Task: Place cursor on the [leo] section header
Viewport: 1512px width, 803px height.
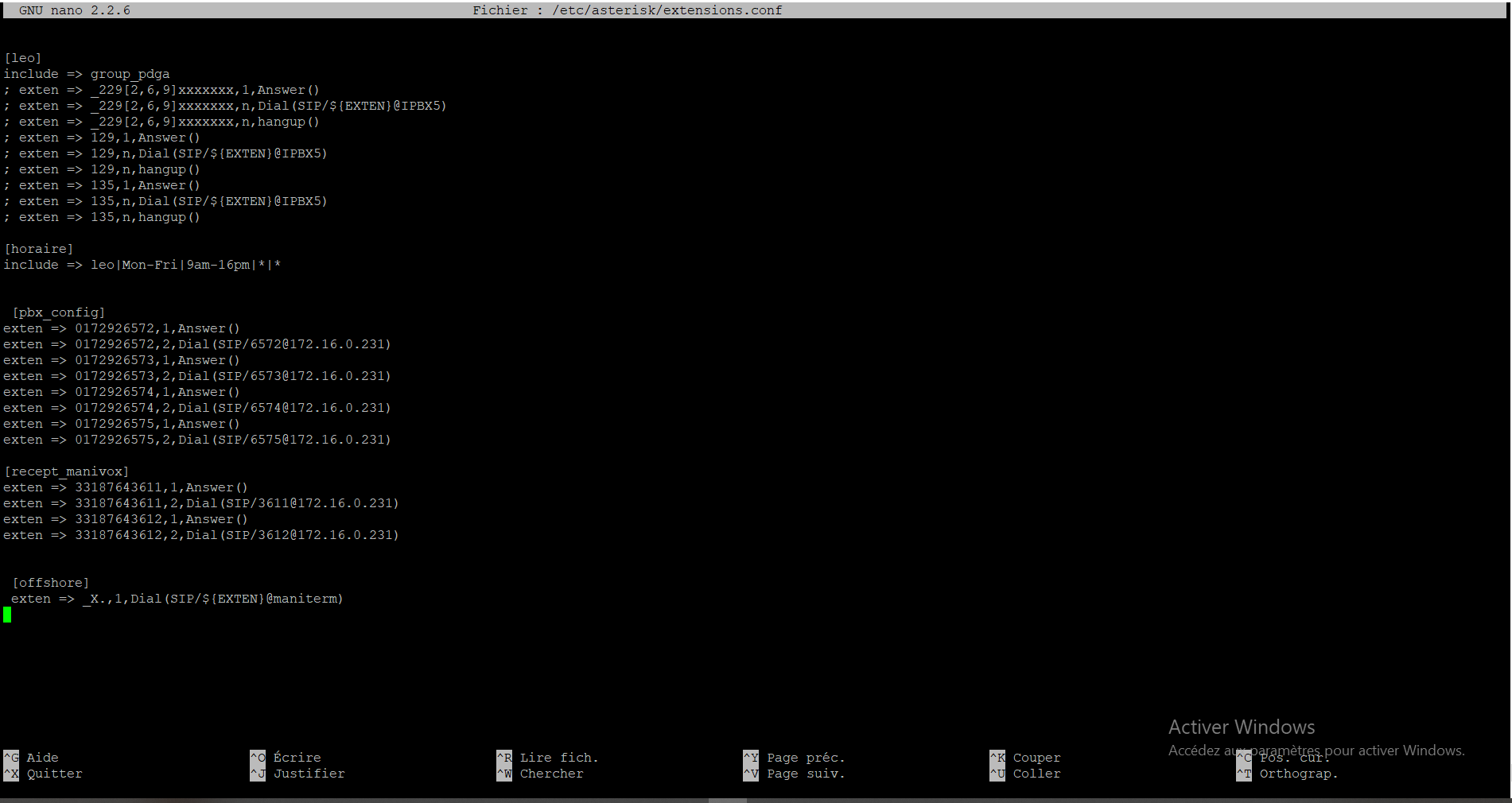Action: point(23,58)
